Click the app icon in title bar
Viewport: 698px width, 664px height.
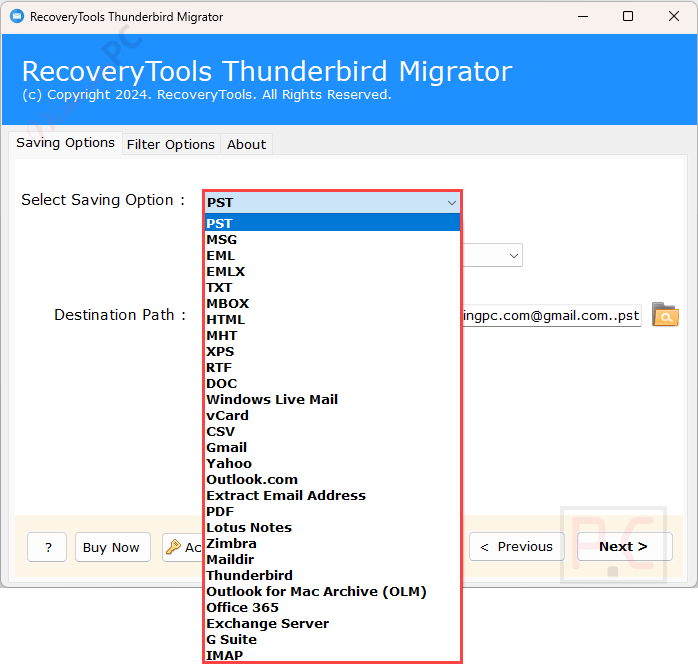coord(15,17)
